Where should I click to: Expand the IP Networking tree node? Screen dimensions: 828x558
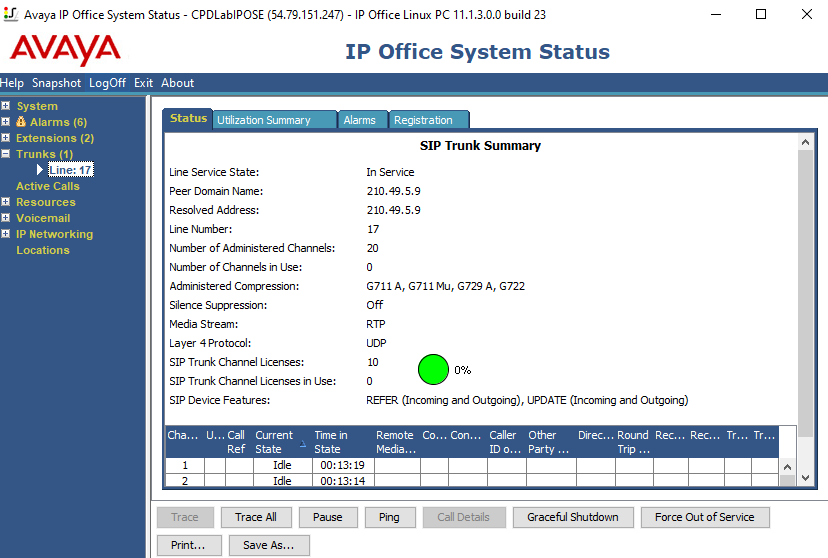5,234
